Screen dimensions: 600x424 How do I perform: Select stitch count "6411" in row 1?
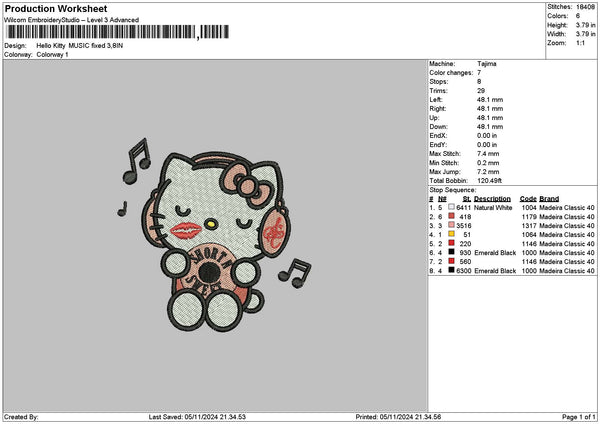tap(463, 208)
